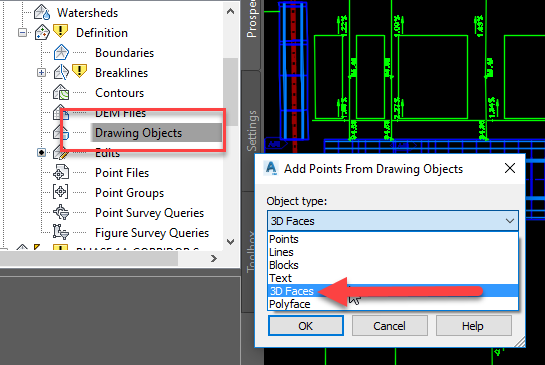Open the Object type combo box
The width and height of the screenshot is (545, 365).
pos(393,221)
